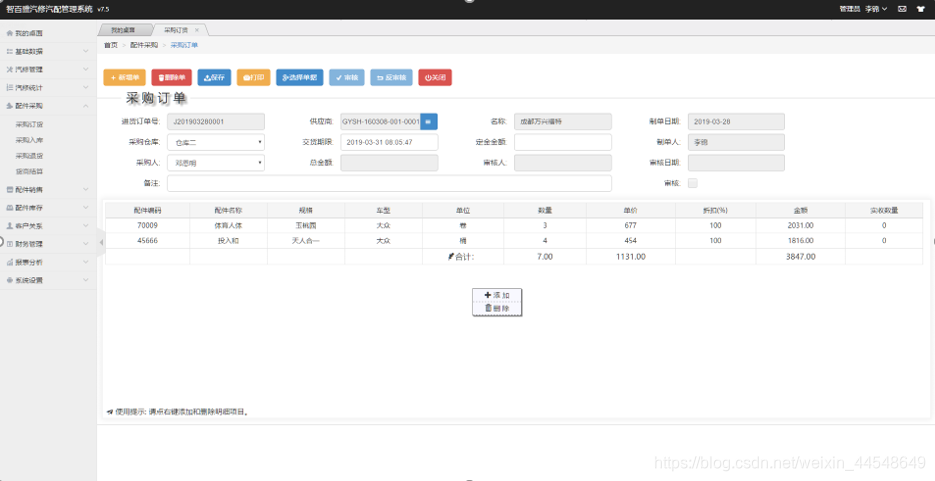Open the mail envelope icon in header
935x481 pixels.
click(x=902, y=9)
